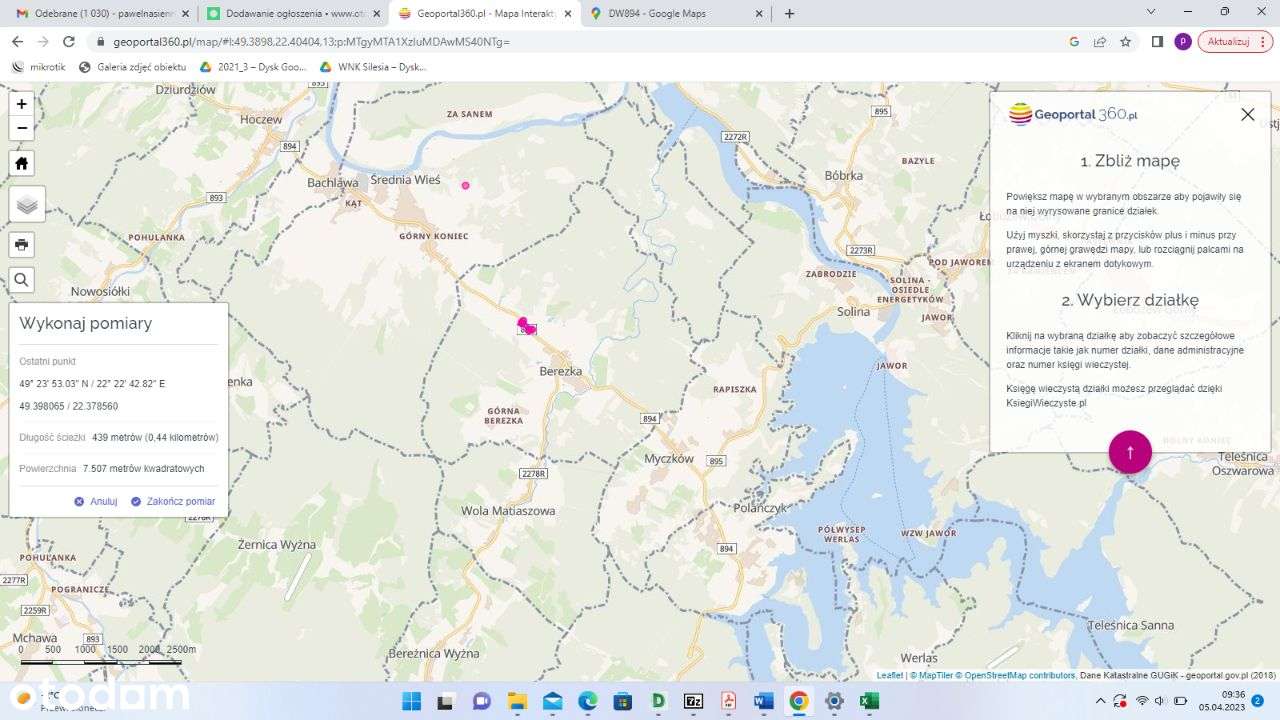Open Google translate/search icon in address bar
Image resolution: width=1280 pixels, height=720 pixels.
(x=1074, y=42)
